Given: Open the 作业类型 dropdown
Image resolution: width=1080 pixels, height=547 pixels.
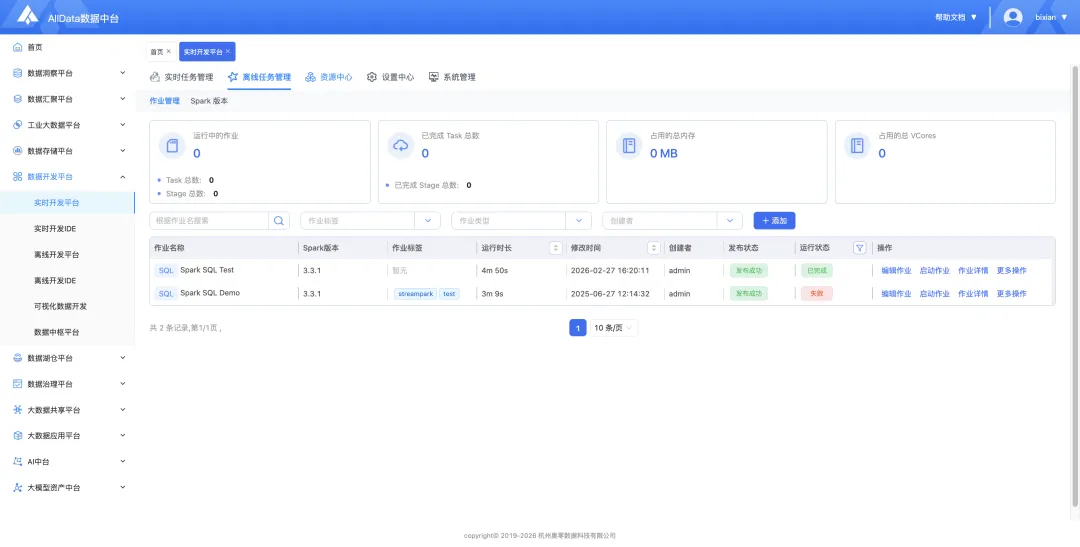Looking at the screenshot, I should [x=521, y=220].
